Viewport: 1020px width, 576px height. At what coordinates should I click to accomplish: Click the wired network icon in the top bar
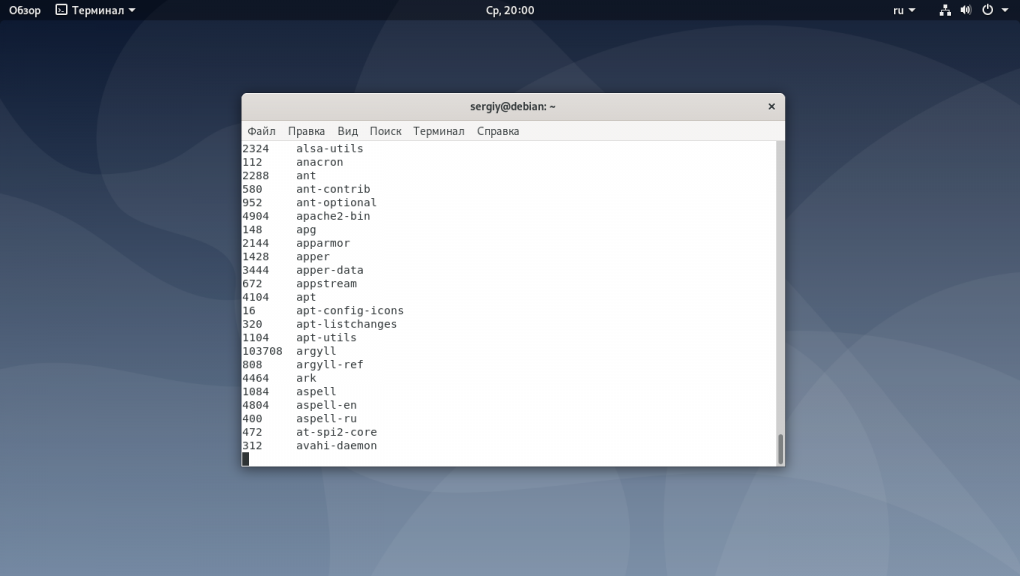(x=945, y=10)
